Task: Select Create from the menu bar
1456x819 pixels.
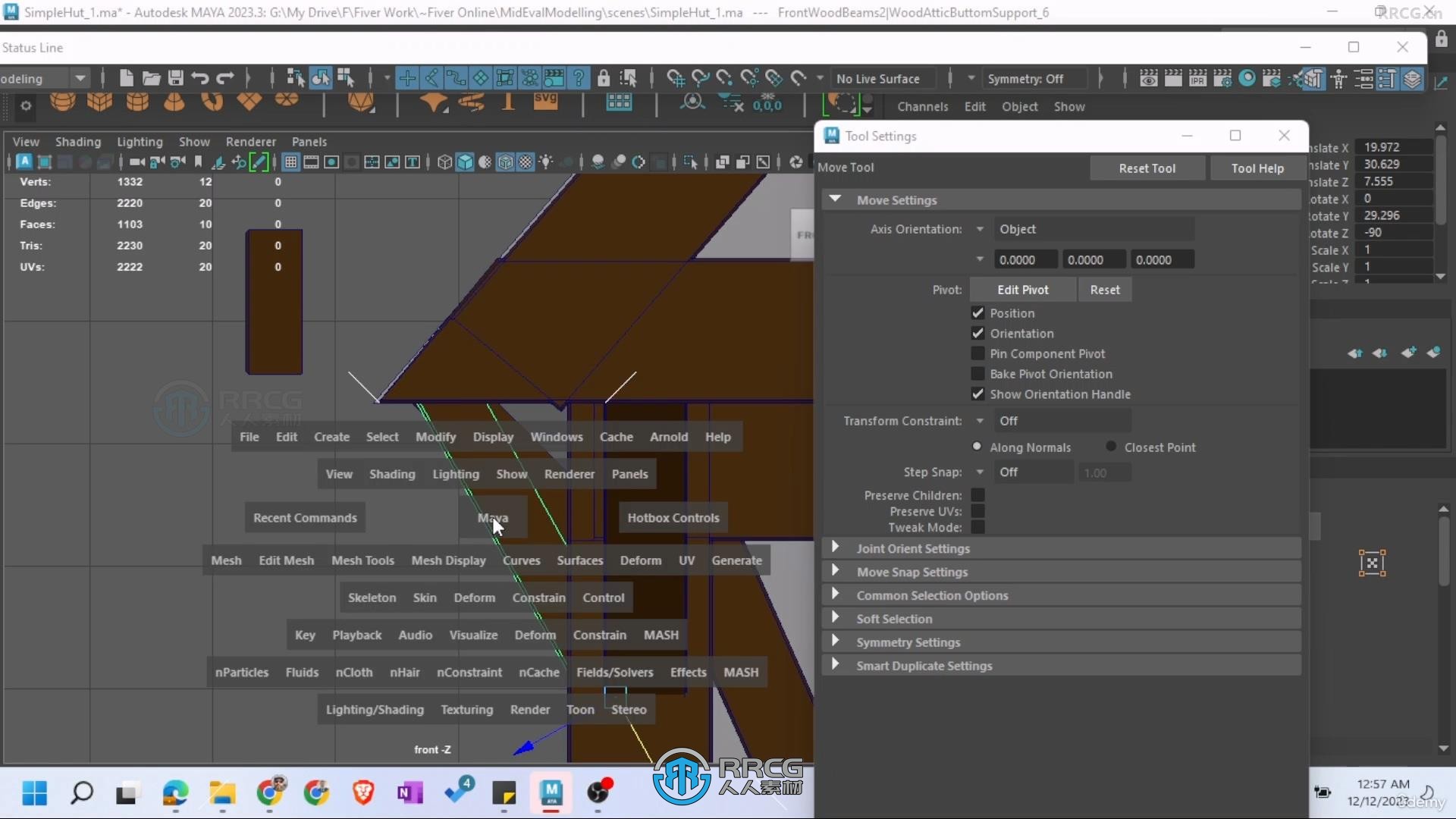Action: [x=331, y=436]
